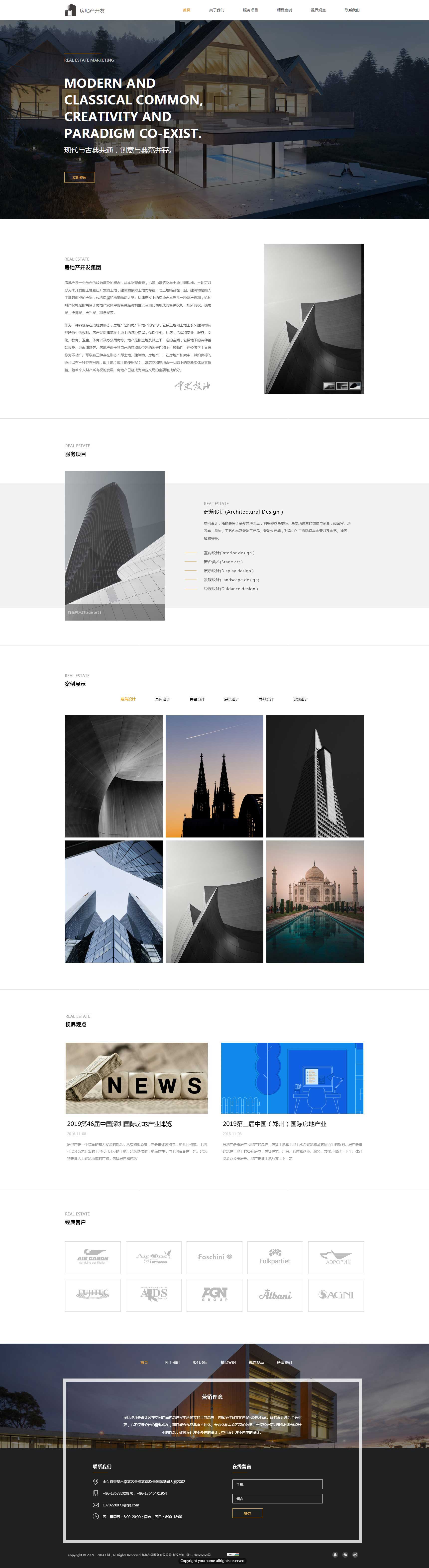
Task: Click the location pin icon beside address
Action: point(96,1481)
